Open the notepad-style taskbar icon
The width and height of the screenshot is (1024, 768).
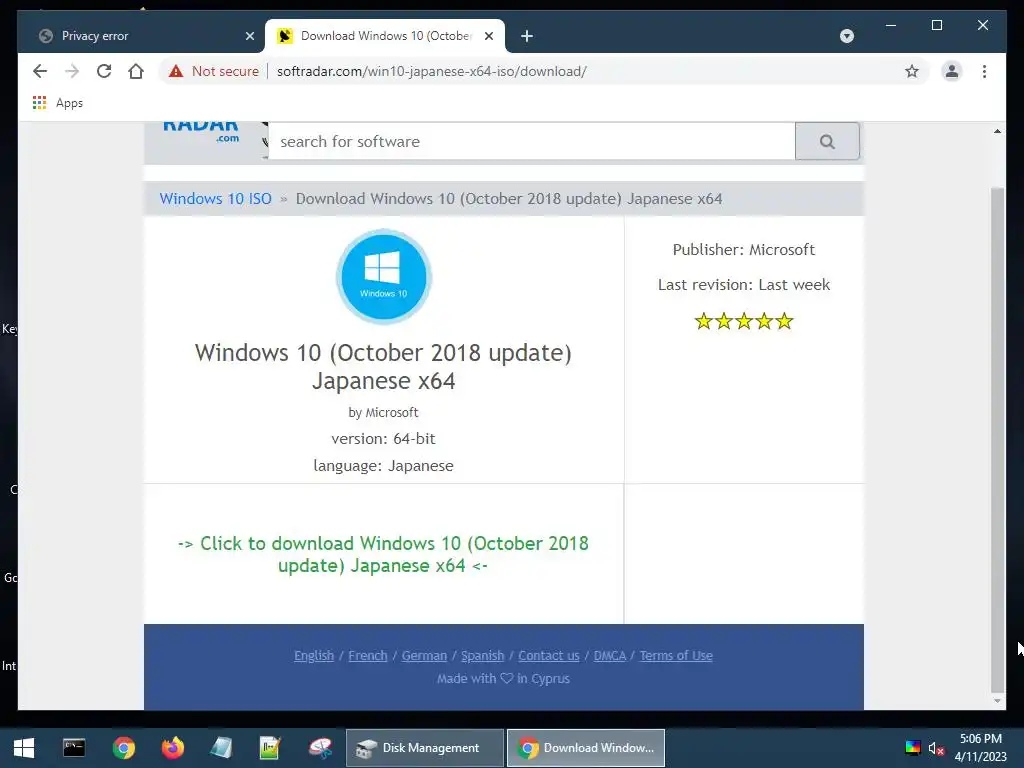[221, 748]
